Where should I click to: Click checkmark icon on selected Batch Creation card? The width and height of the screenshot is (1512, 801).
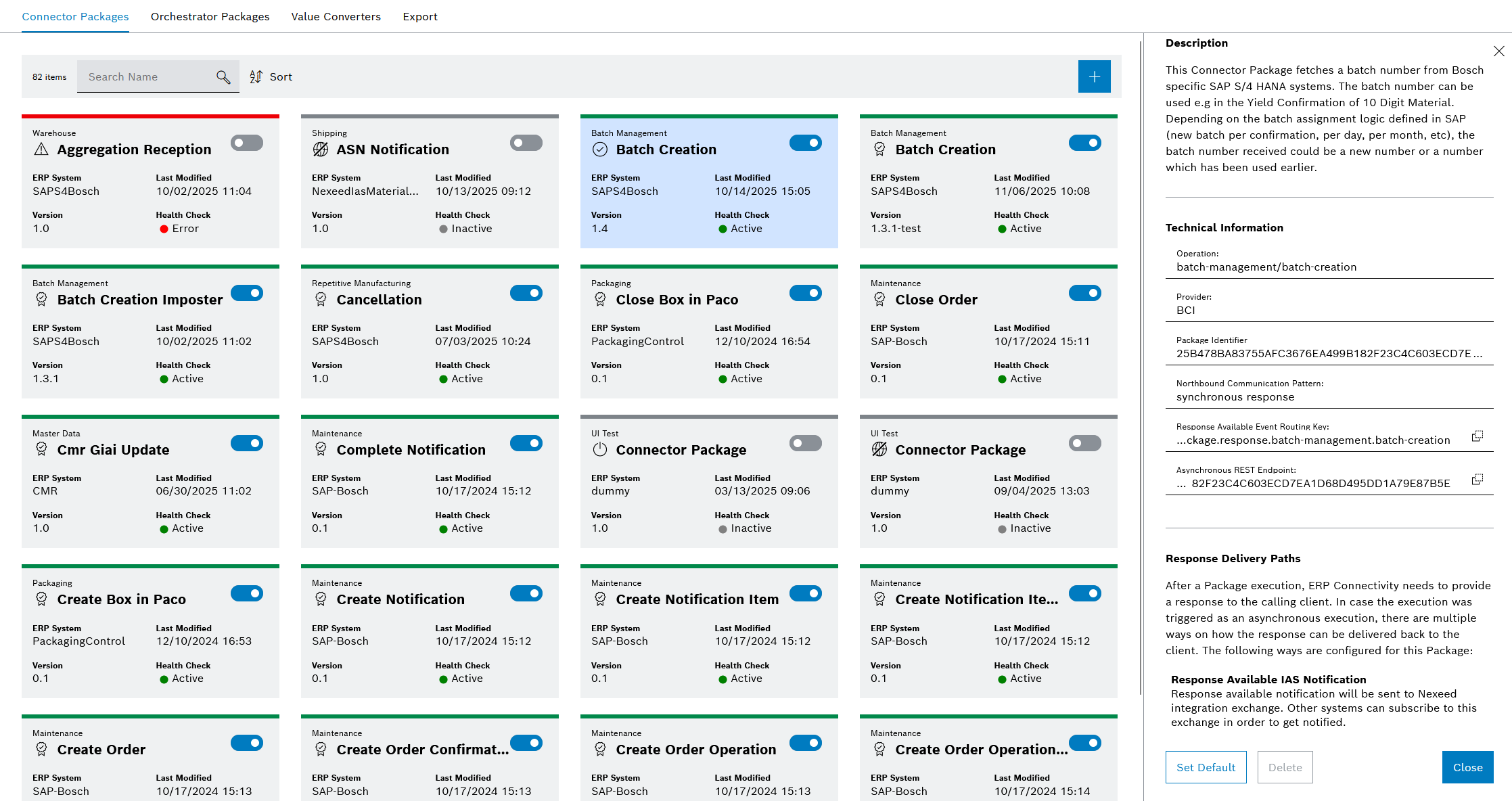tap(600, 150)
